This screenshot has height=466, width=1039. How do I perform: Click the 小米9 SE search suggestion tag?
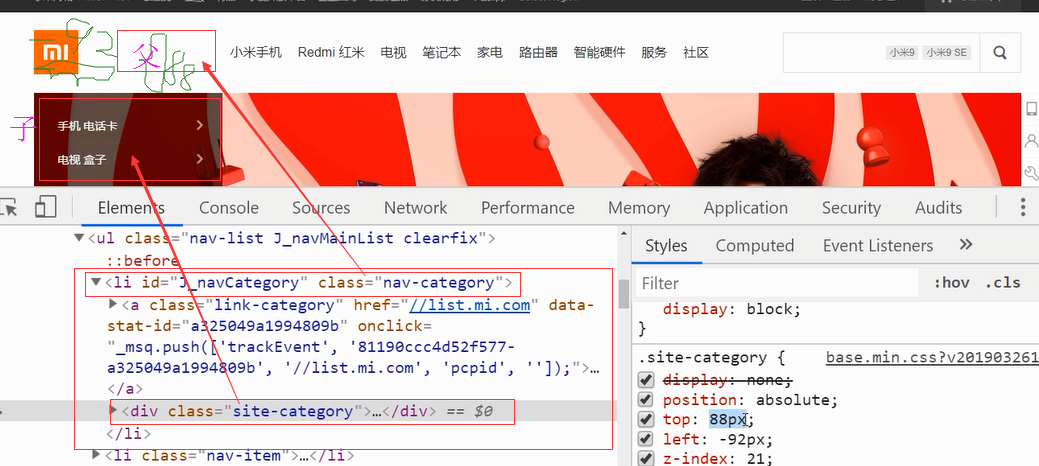pyautogui.click(x=946, y=52)
